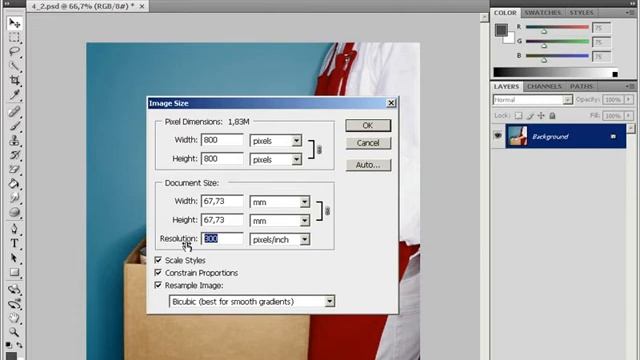Select the Clone Stamp tool
This screenshot has width=640, height=360.
click(14, 140)
